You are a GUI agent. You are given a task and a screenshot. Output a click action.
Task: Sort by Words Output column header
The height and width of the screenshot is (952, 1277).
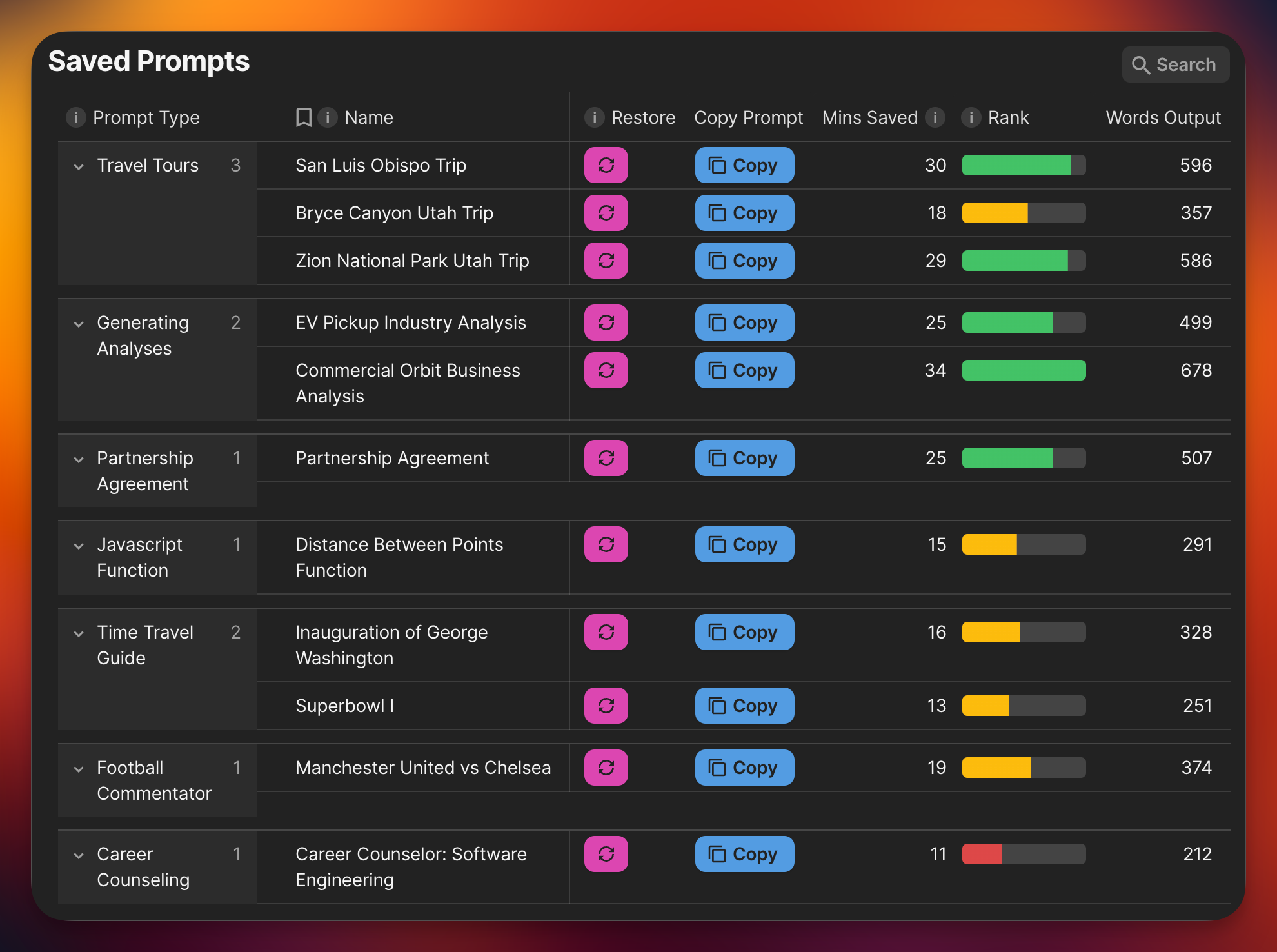coord(1163,117)
